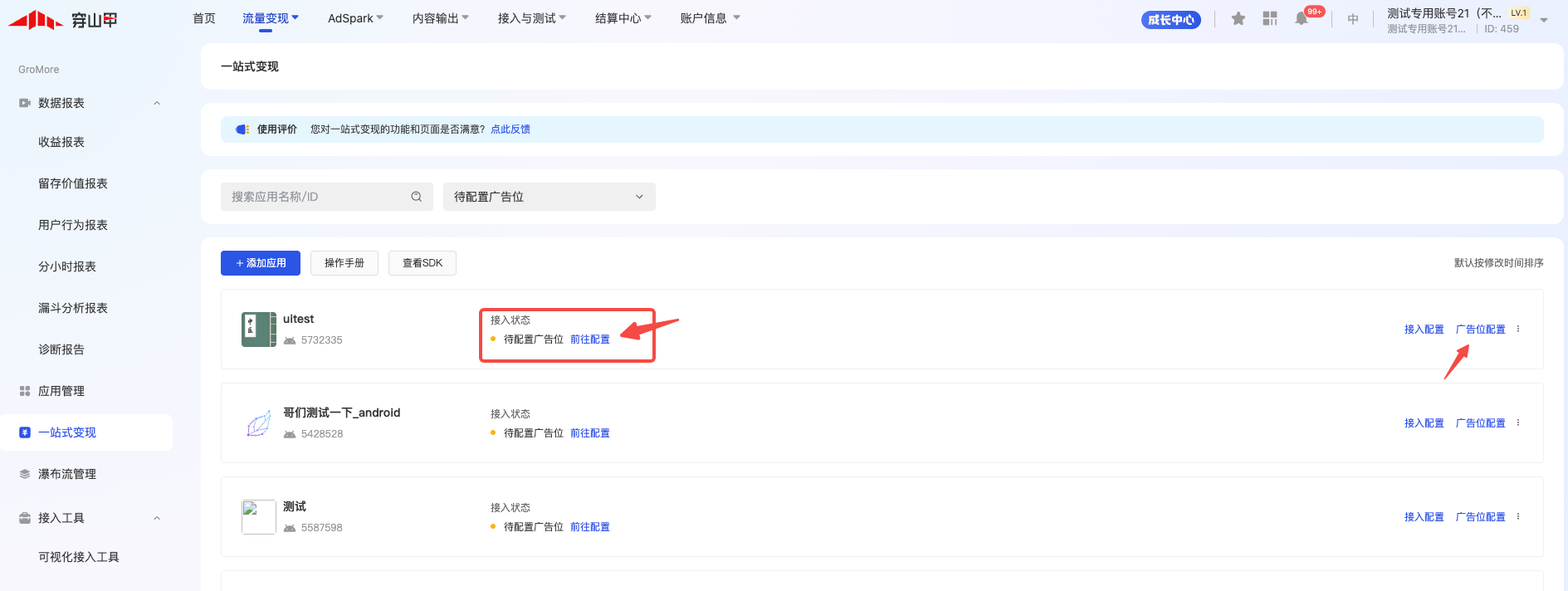Click the 成长中心 badge button
The image size is (1568, 591).
[1170, 20]
